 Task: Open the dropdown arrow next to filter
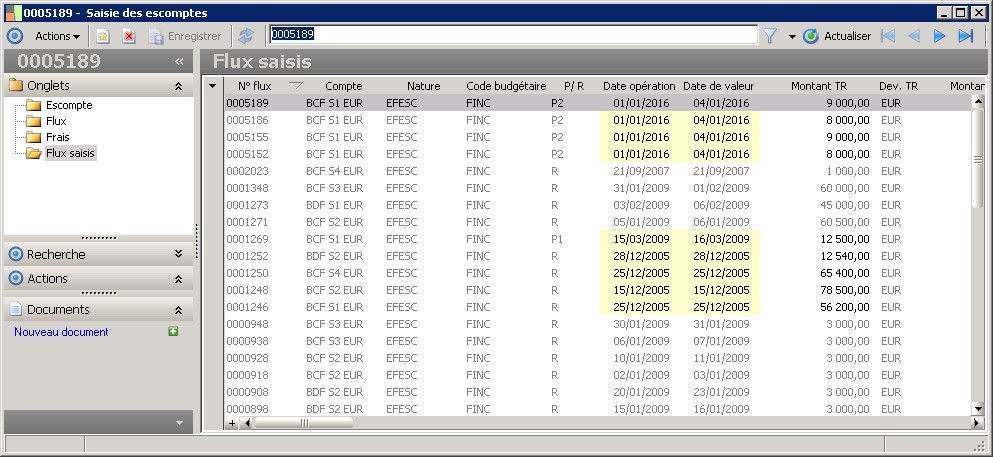[x=791, y=37]
